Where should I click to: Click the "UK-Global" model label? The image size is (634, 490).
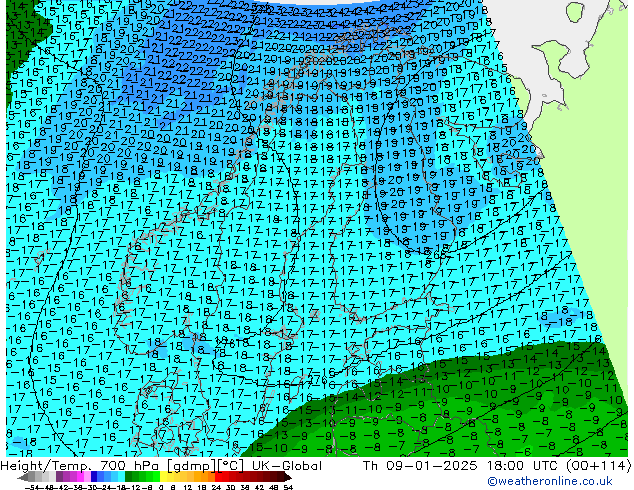(x=287, y=466)
